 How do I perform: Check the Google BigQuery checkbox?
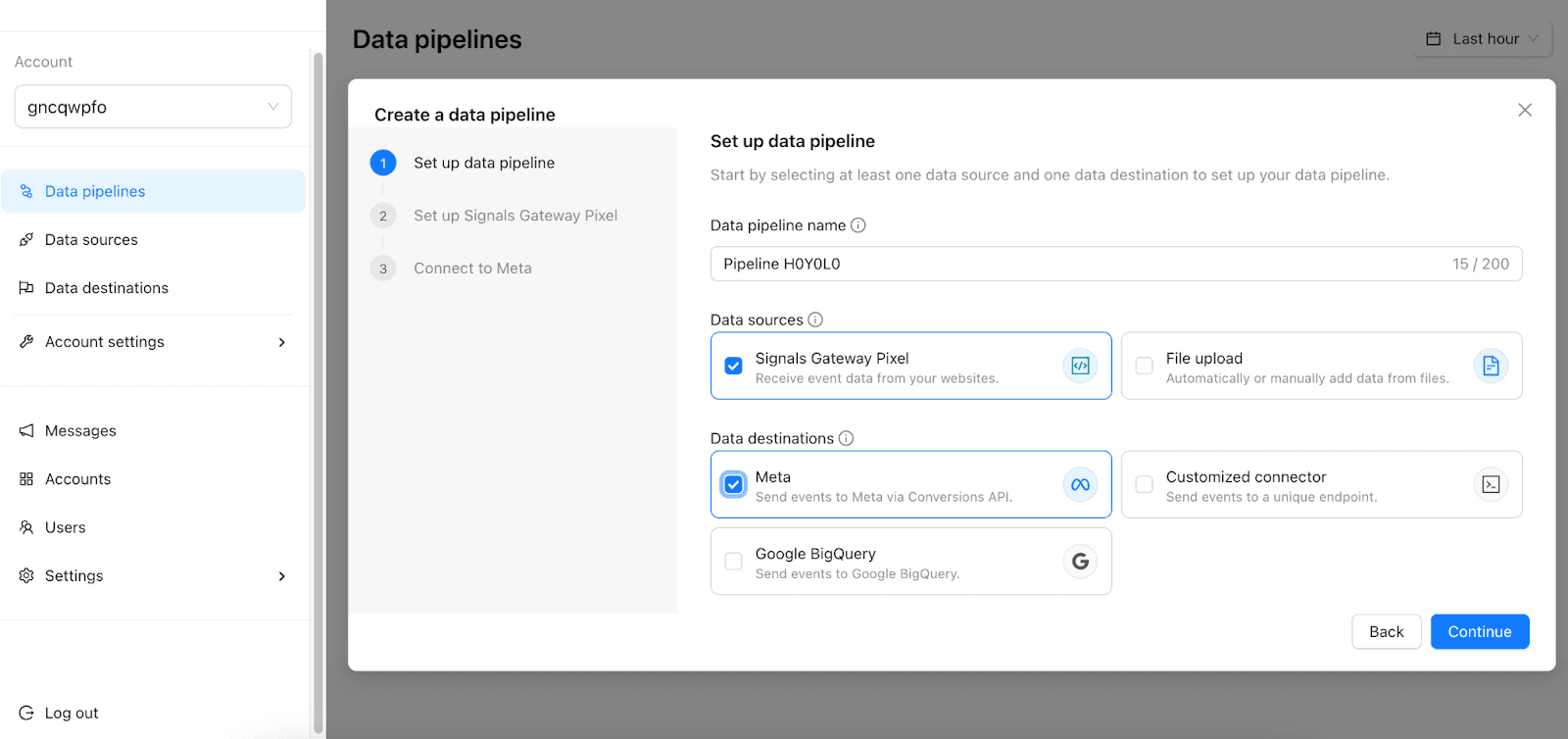click(x=733, y=562)
